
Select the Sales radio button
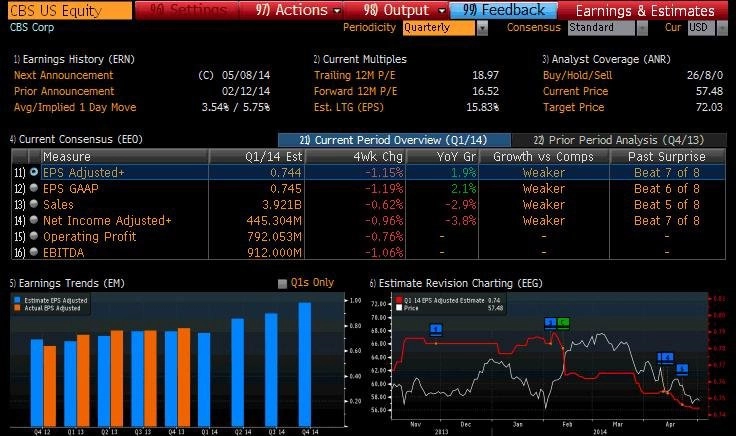click(34, 204)
